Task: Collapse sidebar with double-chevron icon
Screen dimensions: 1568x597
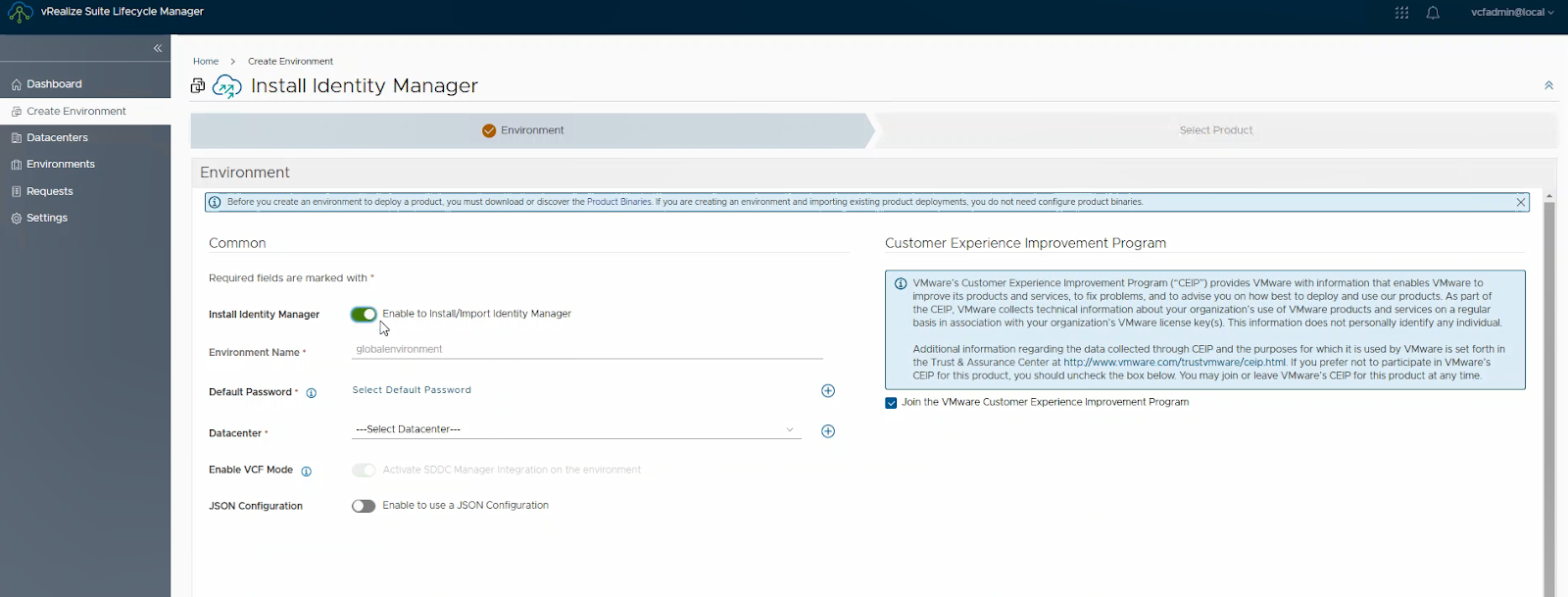Action: (158, 48)
